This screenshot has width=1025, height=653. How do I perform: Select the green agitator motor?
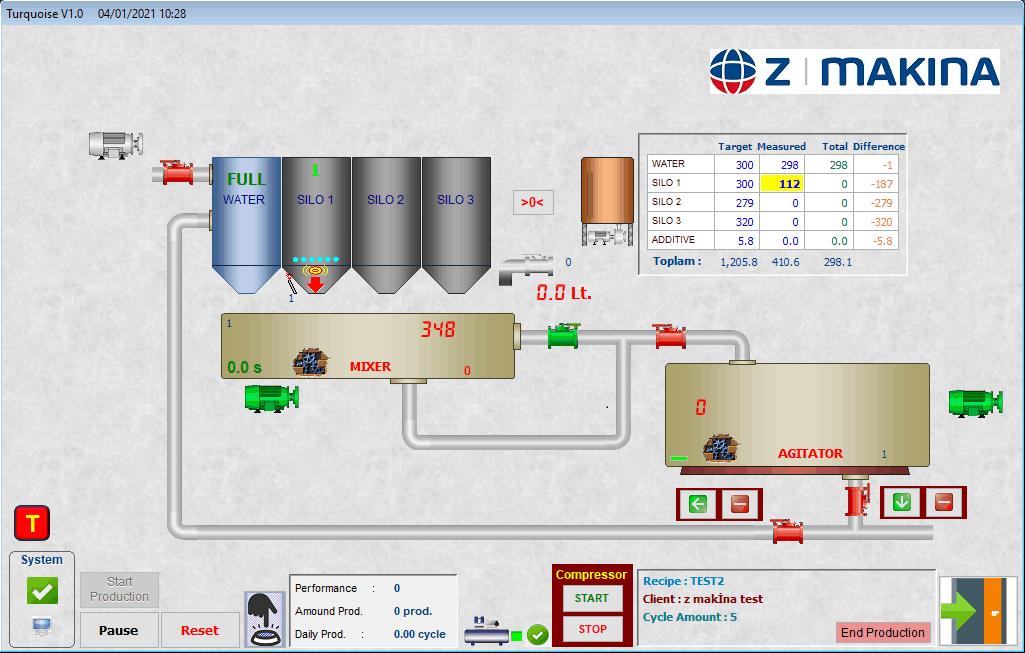pyautogui.click(x=975, y=402)
